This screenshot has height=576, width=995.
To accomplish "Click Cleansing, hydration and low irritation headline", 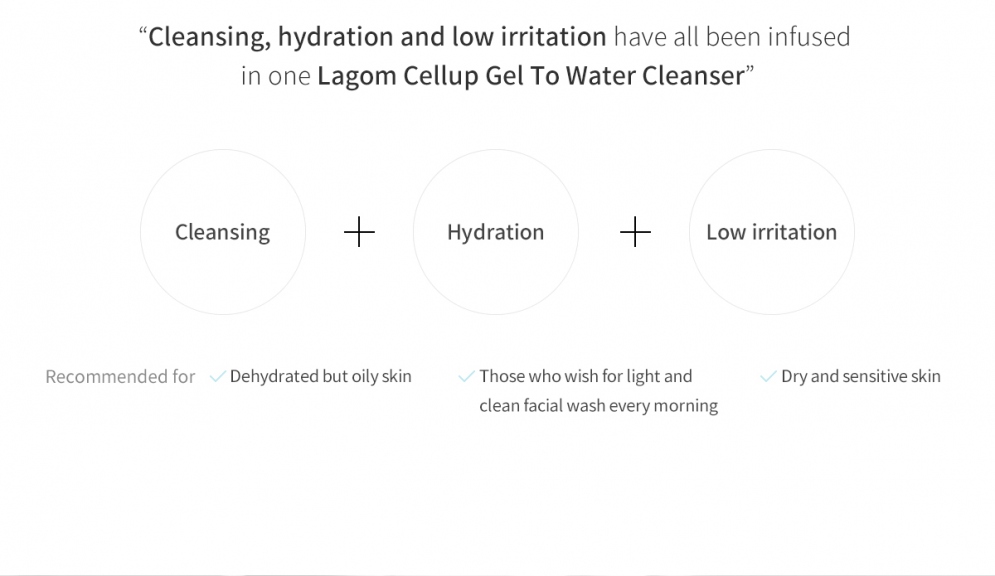I will click(377, 37).
